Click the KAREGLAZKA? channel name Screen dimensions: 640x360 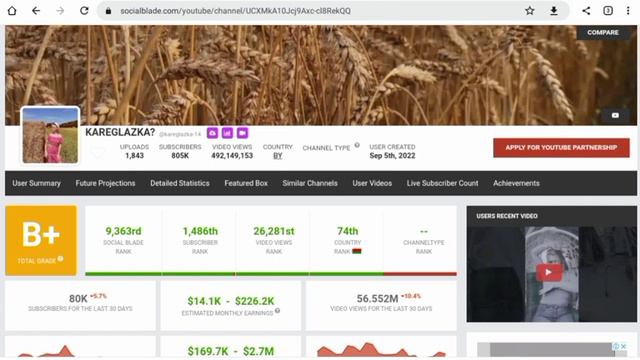[x=120, y=132]
